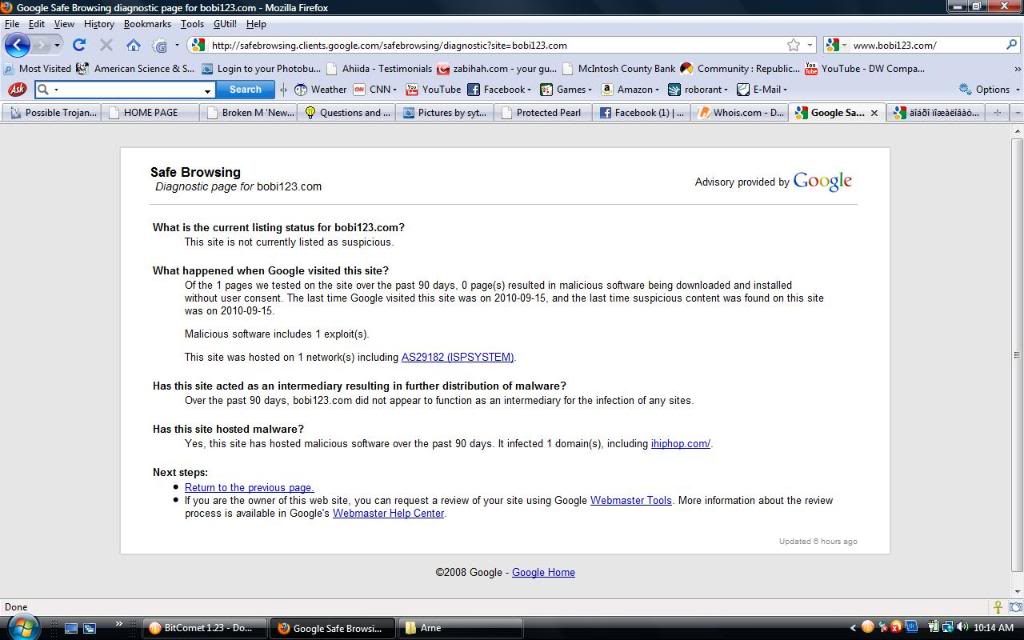This screenshot has height=640, width=1024.
Task: Switch to the Protected Pearl tab
Action: point(543,112)
